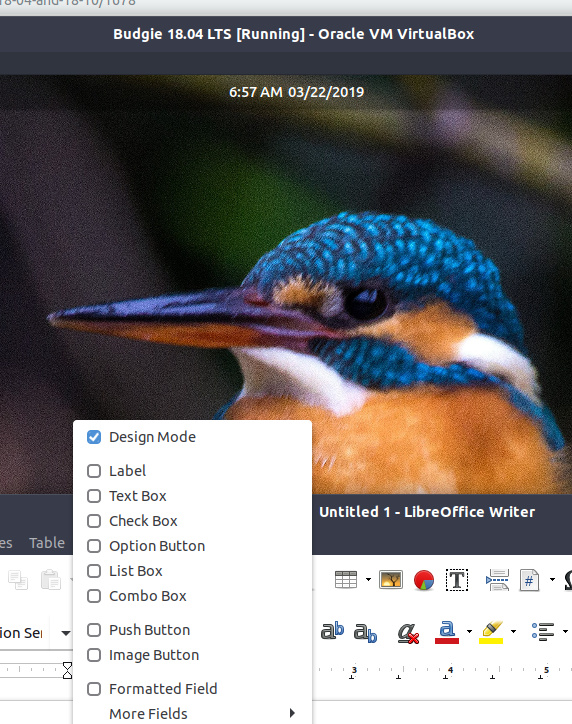Click the ruler at the 4 mark
The image size is (572, 724).
[x=451, y=670]
